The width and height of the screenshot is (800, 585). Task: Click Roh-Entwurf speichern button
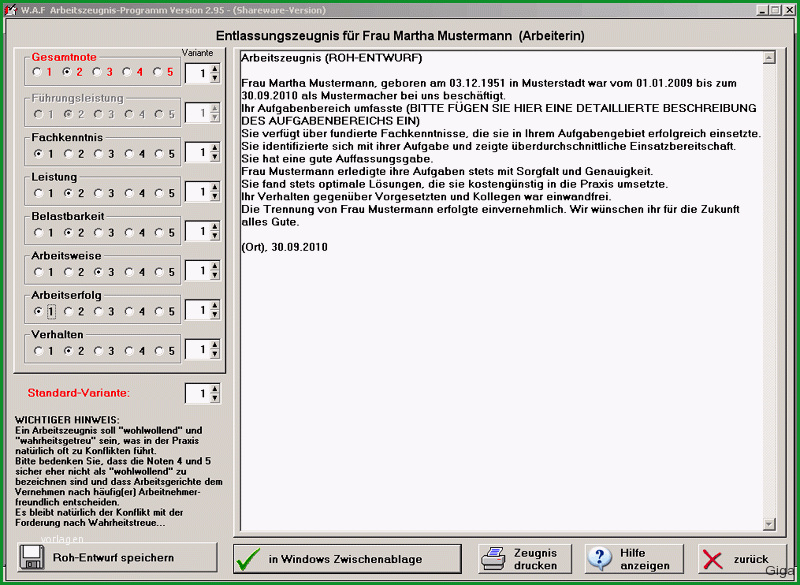(x=118, y=557)
